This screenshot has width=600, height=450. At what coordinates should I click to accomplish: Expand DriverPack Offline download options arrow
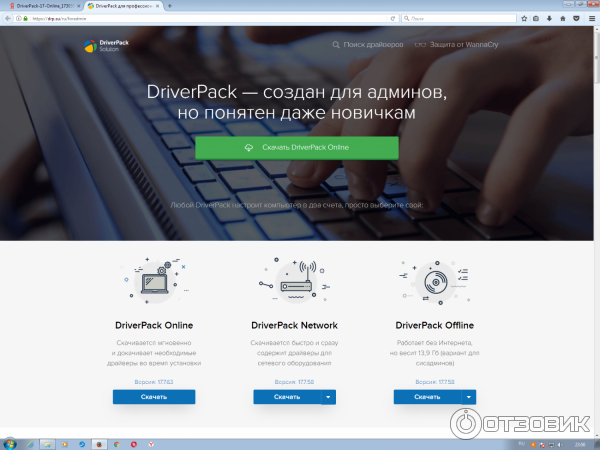469,397
